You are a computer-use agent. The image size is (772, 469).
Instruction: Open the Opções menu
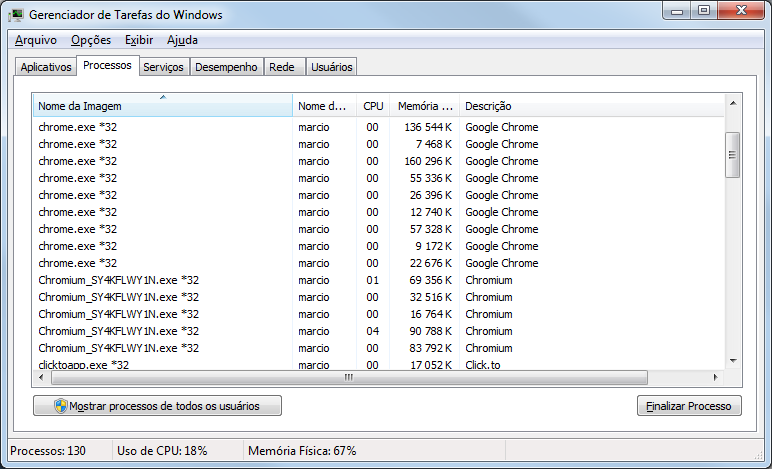click(91, 40)
